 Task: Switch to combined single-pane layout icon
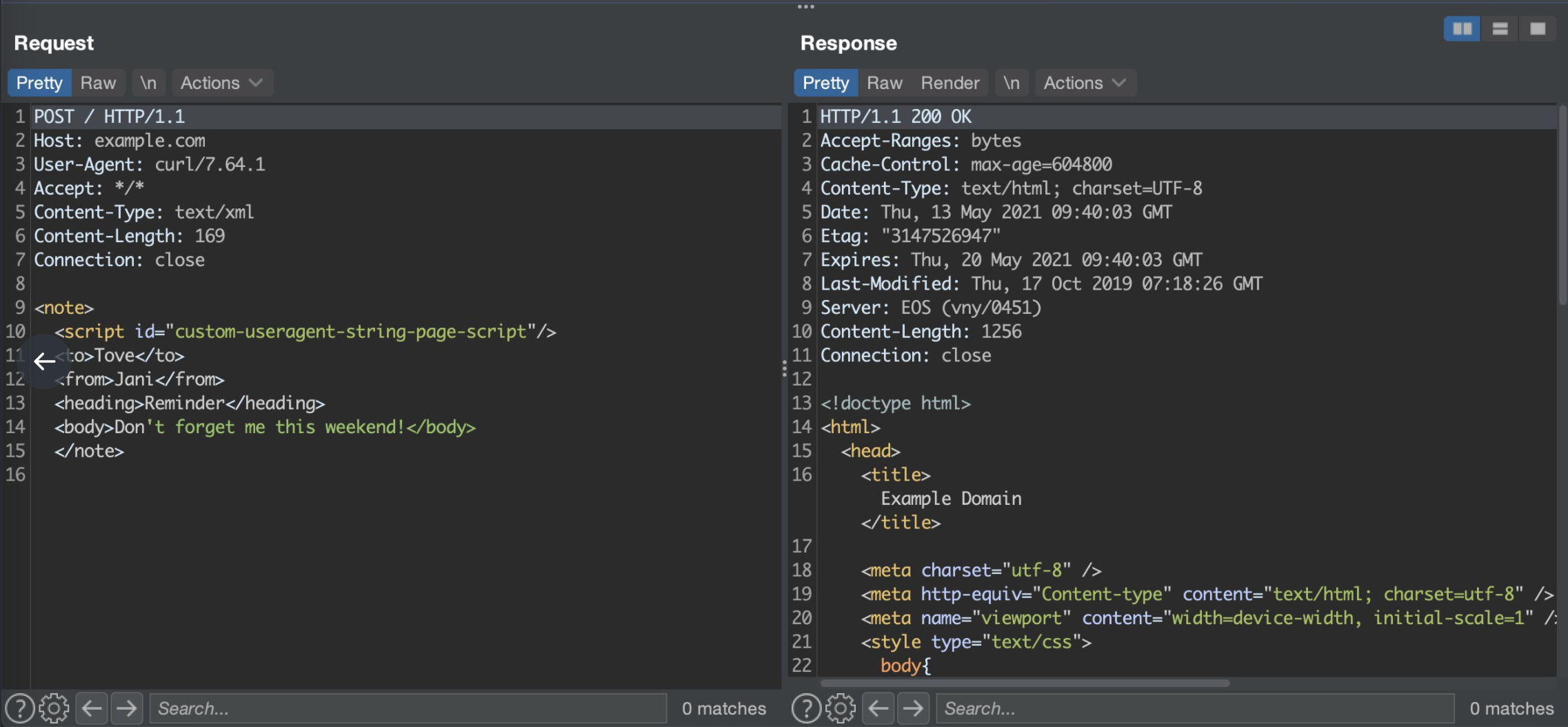(1537, 29)
